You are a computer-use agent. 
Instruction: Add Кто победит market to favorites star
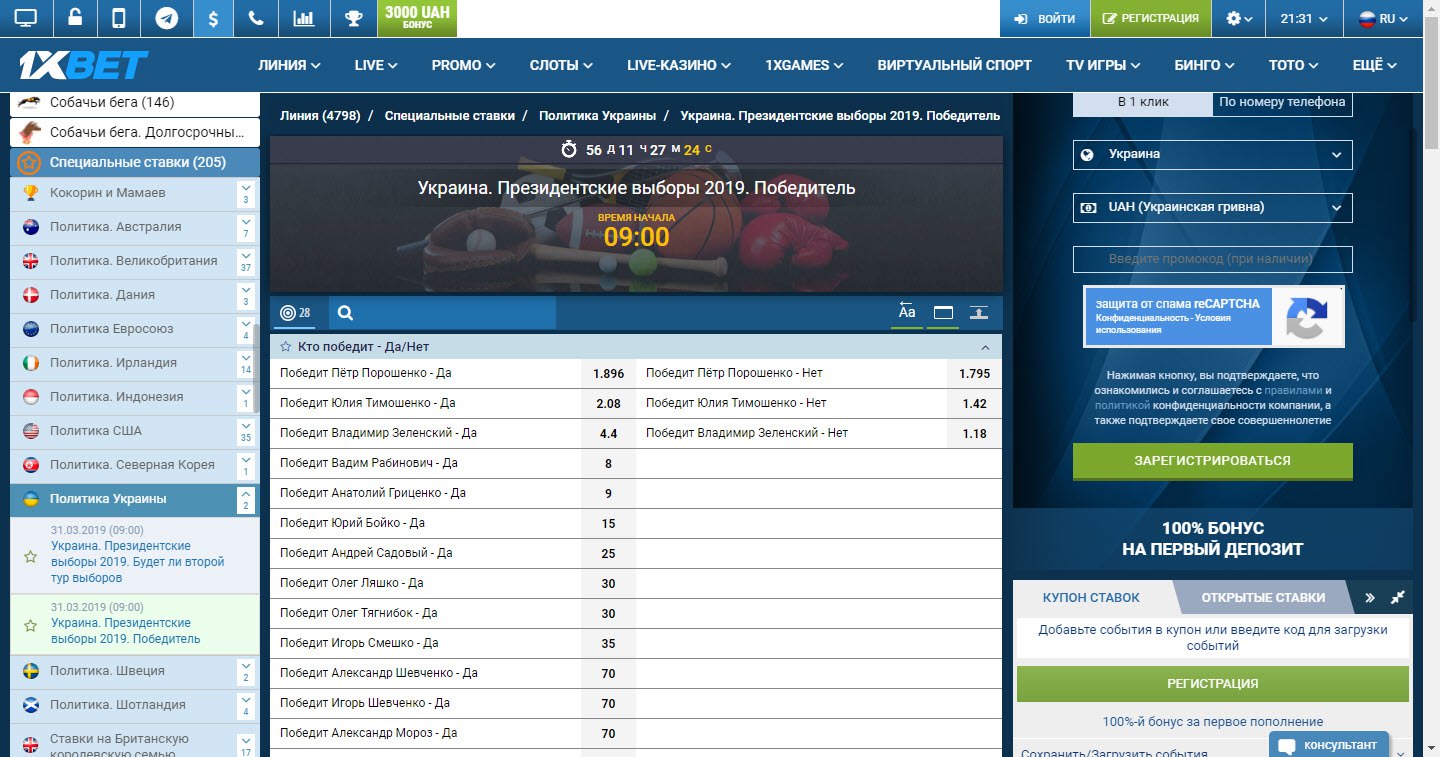(x=285, y=347)
